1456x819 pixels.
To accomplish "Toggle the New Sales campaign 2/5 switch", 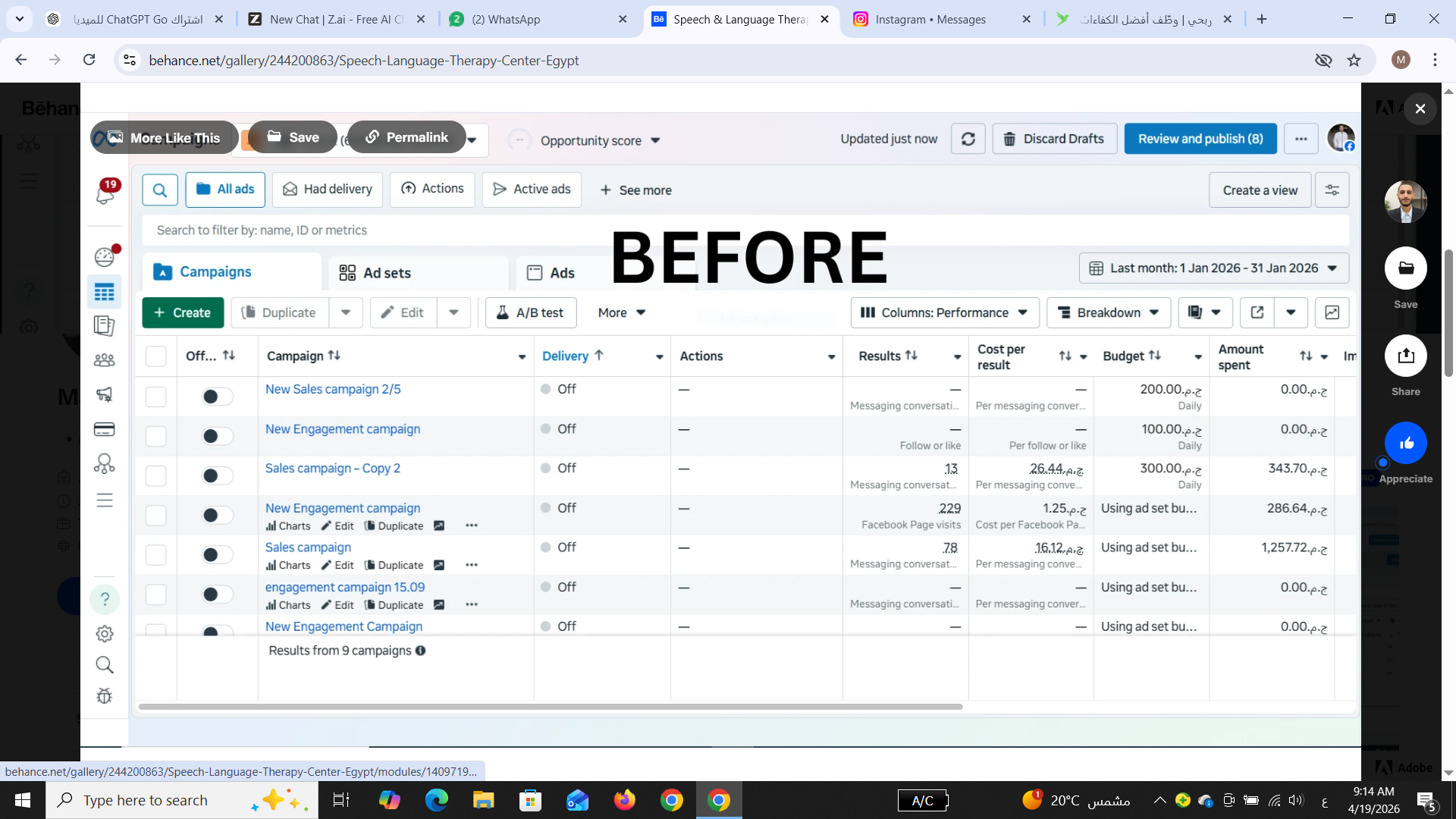I will pyautogui.click(x=217, y=397).
